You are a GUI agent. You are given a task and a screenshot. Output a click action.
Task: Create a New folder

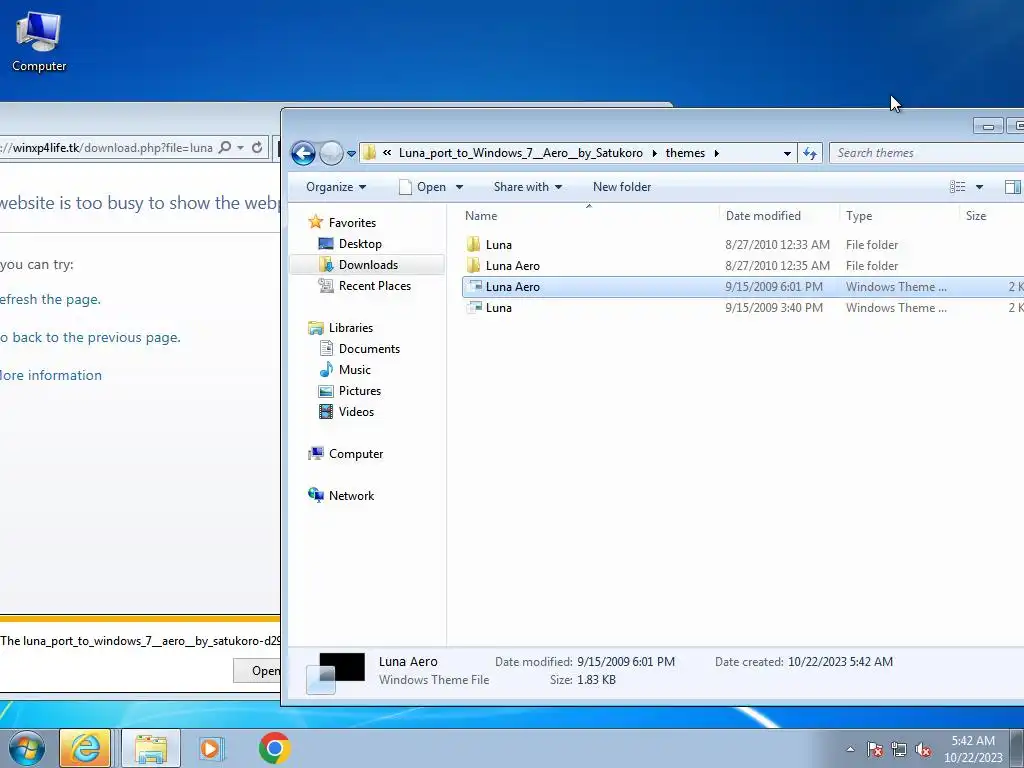(x=622, y=187)
